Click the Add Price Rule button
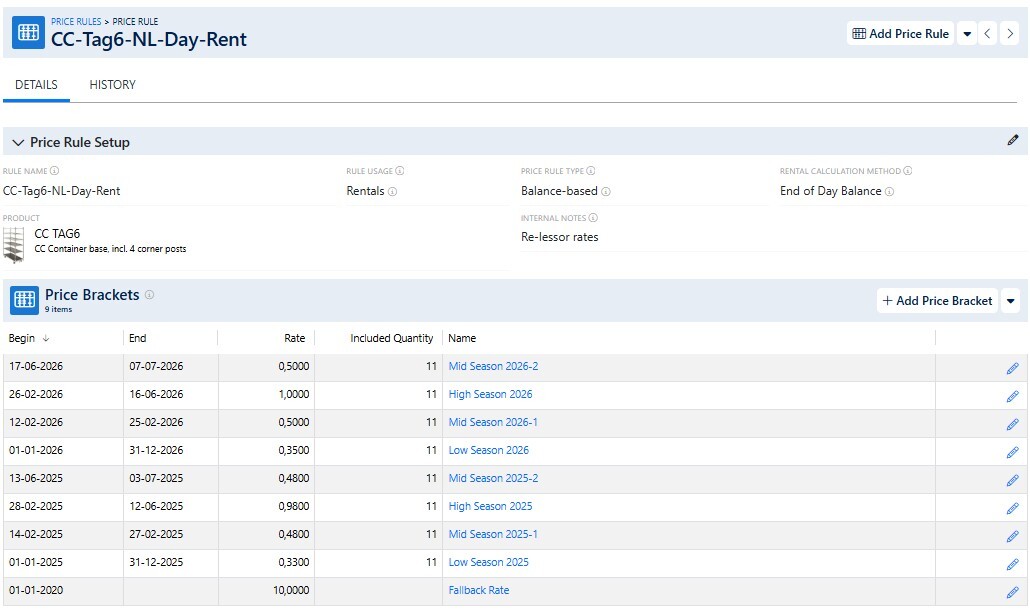1030x611 pixels. (900, 34)
